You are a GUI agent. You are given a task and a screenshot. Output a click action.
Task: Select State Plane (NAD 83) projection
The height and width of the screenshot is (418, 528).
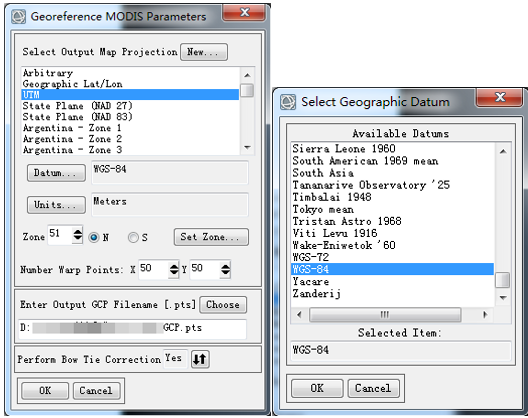click(x=130, y=117)
